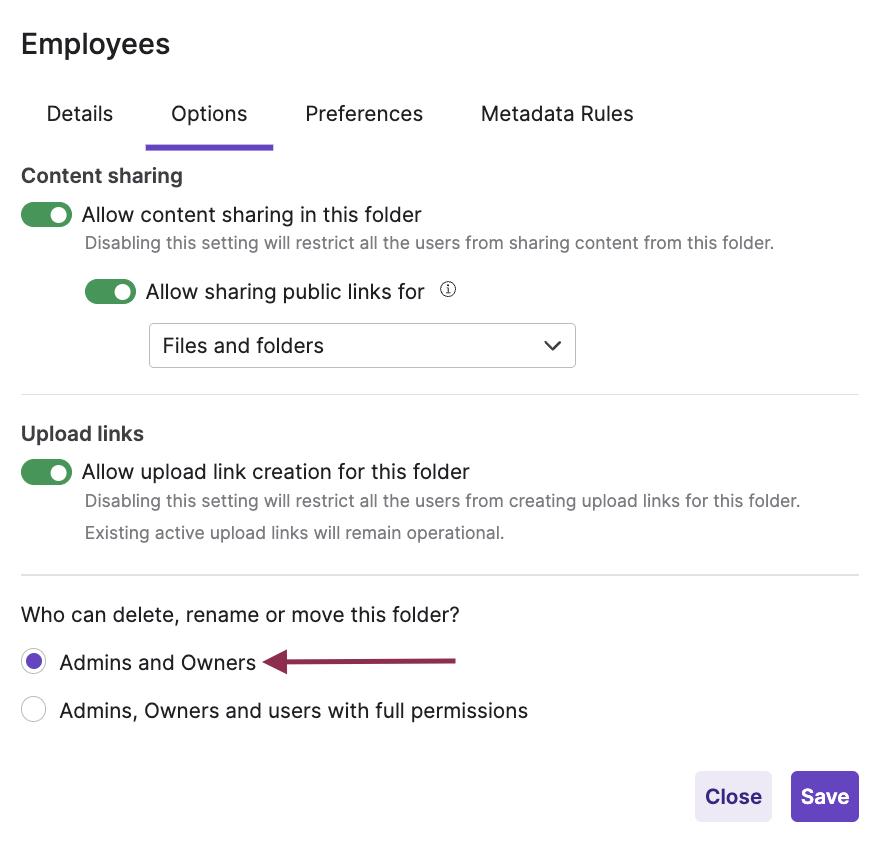Turn off the public links sharing switch

click(x=111, y=292)
